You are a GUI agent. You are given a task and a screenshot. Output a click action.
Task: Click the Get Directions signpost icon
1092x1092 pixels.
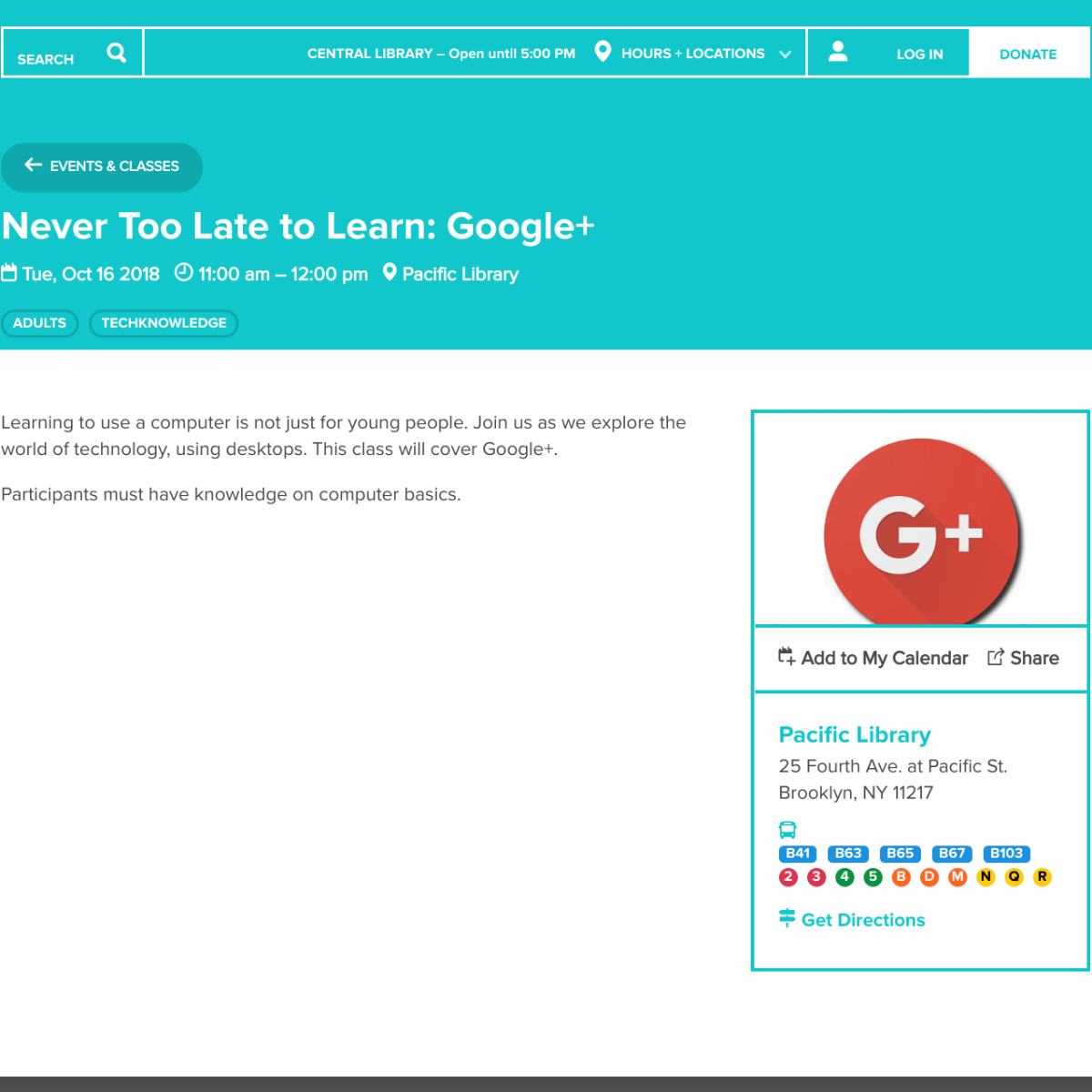click(x=787, y=918)
